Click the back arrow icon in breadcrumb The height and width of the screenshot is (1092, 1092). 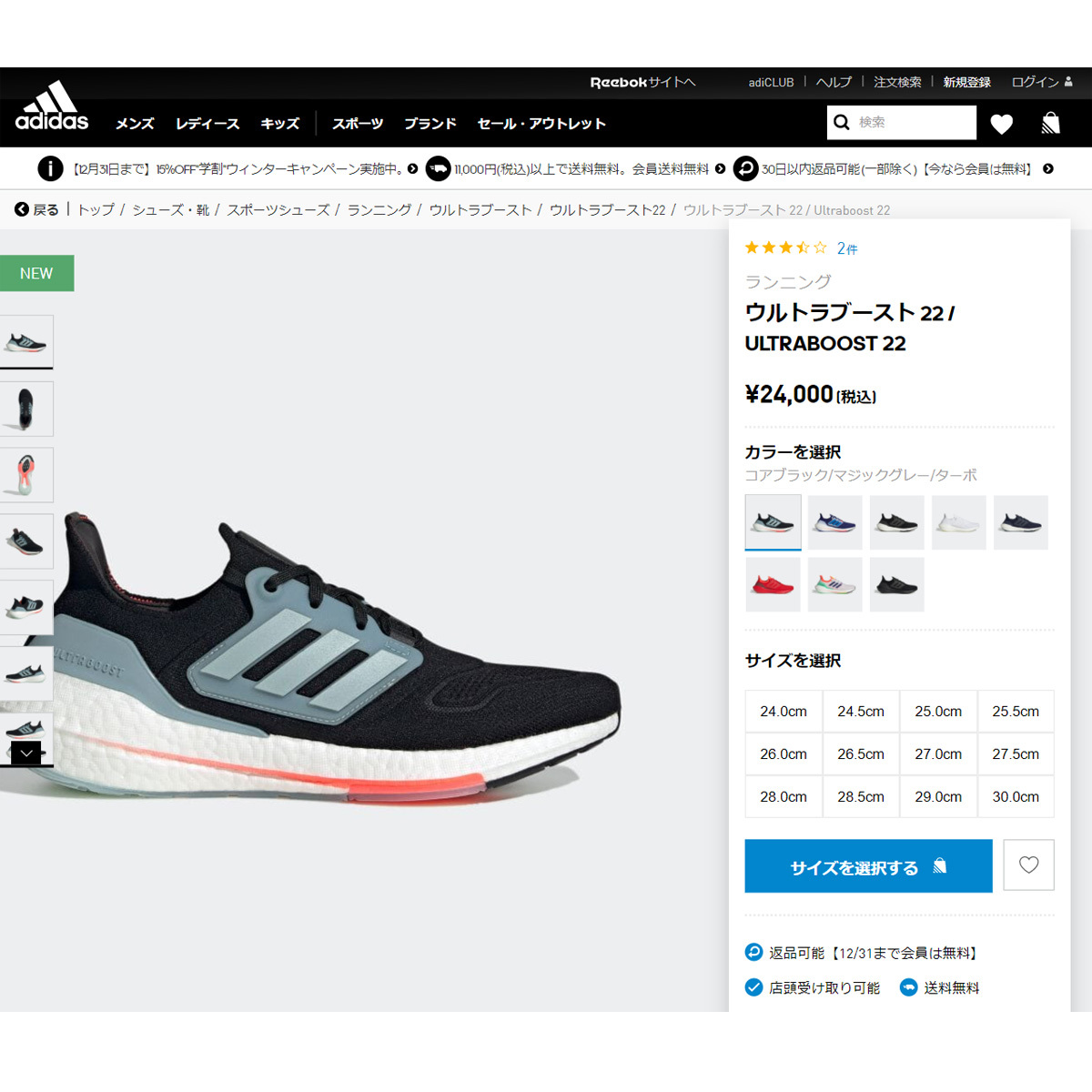(22, 209)
